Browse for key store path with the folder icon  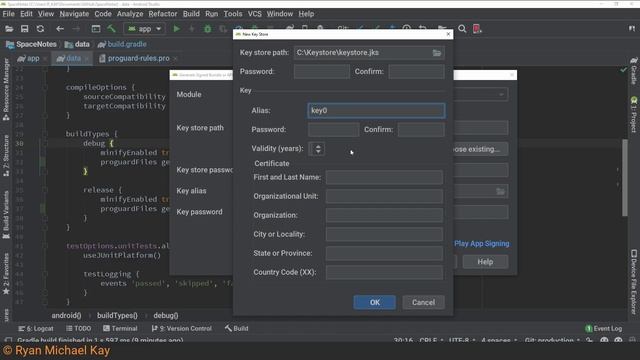(x=437, y=53)
